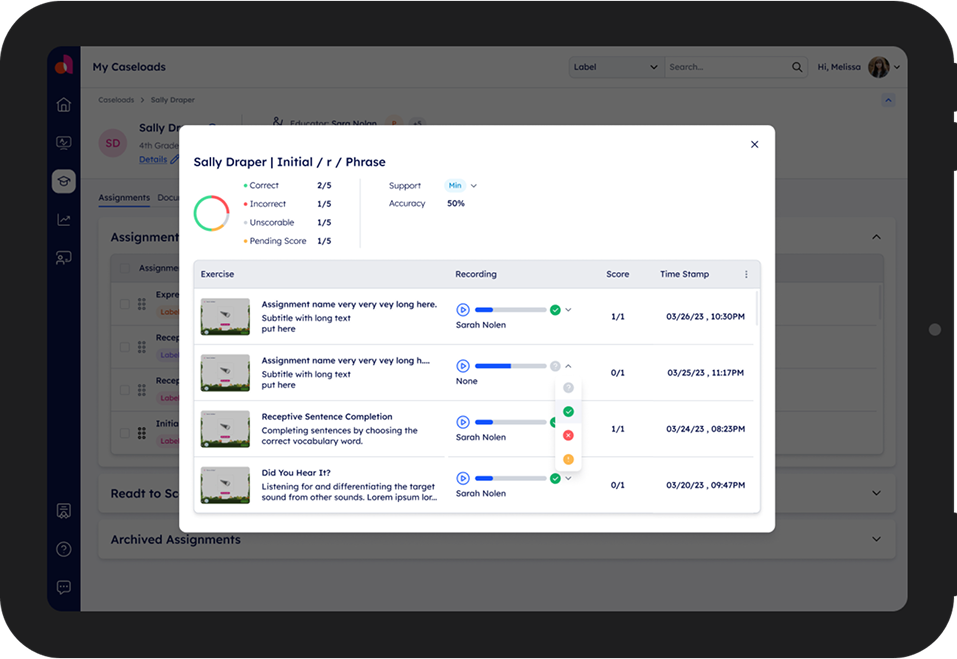Viewport: 957px width, 659px height.
Task: Check the first assignment row checkbox
Action: [x=125, y=304]
